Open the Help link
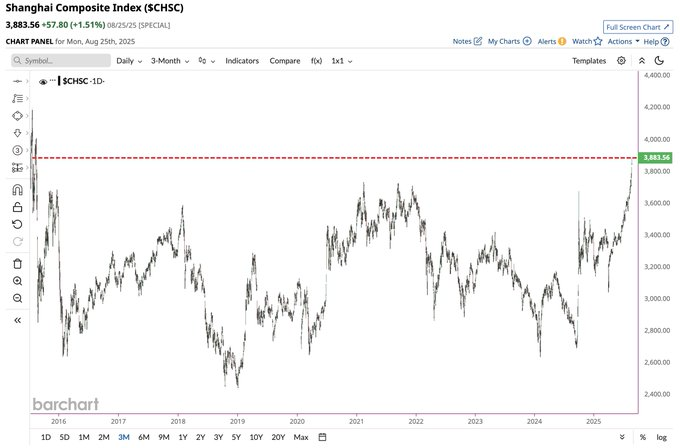The width and height of the screenshot is (680, 448). 656,42
